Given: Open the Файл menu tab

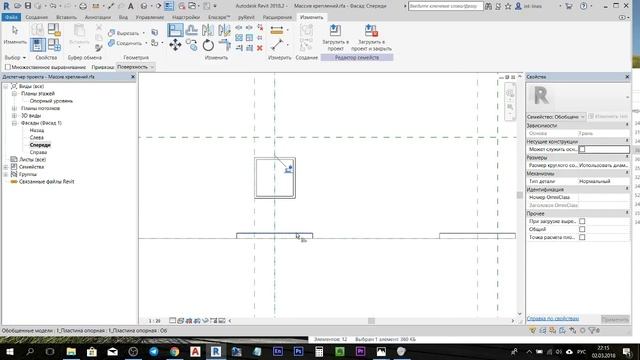Looking at the screenshot, I should tap(11, 17).
